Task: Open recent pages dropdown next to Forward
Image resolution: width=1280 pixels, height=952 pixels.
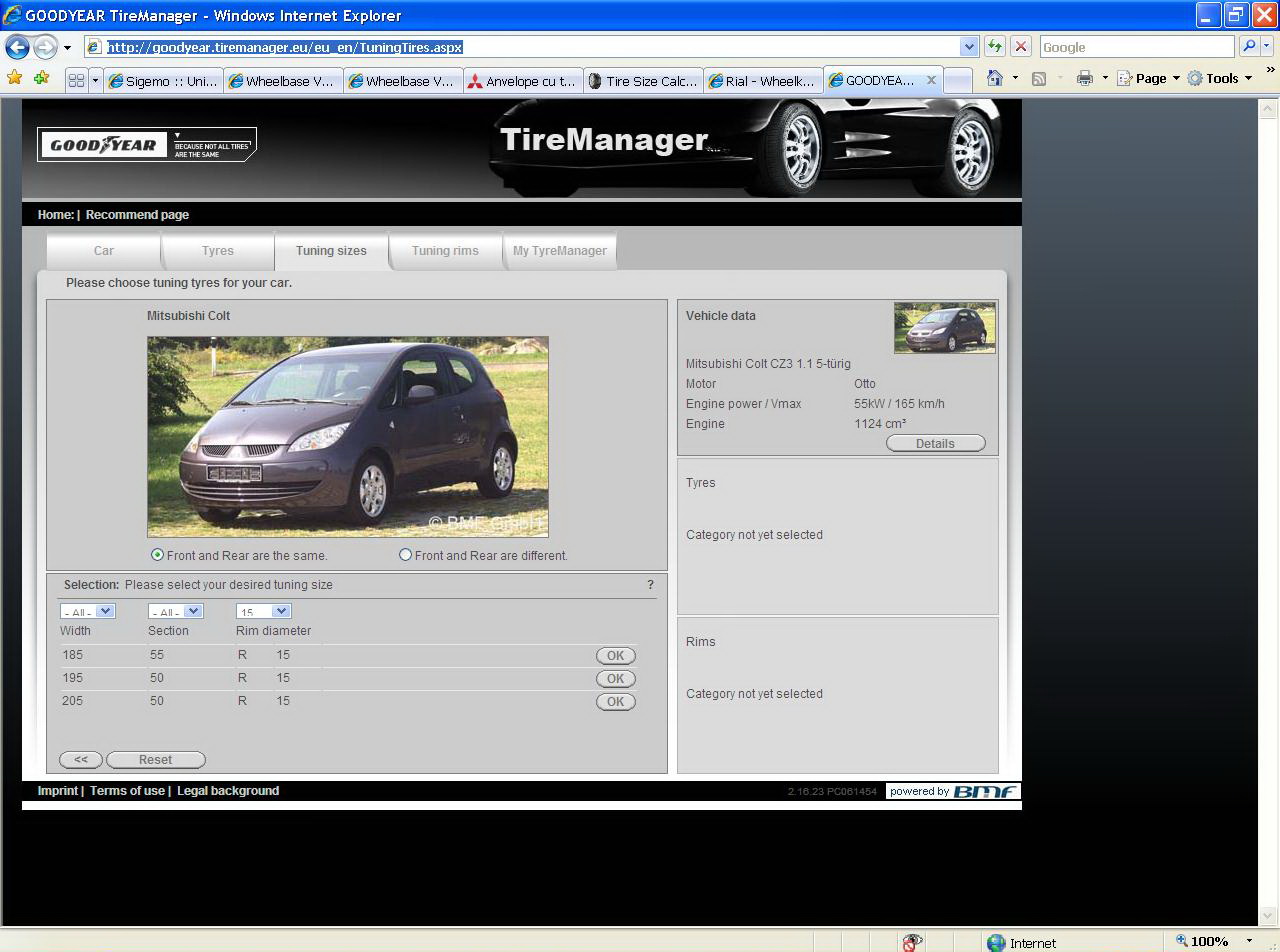Action: (67, 47)
